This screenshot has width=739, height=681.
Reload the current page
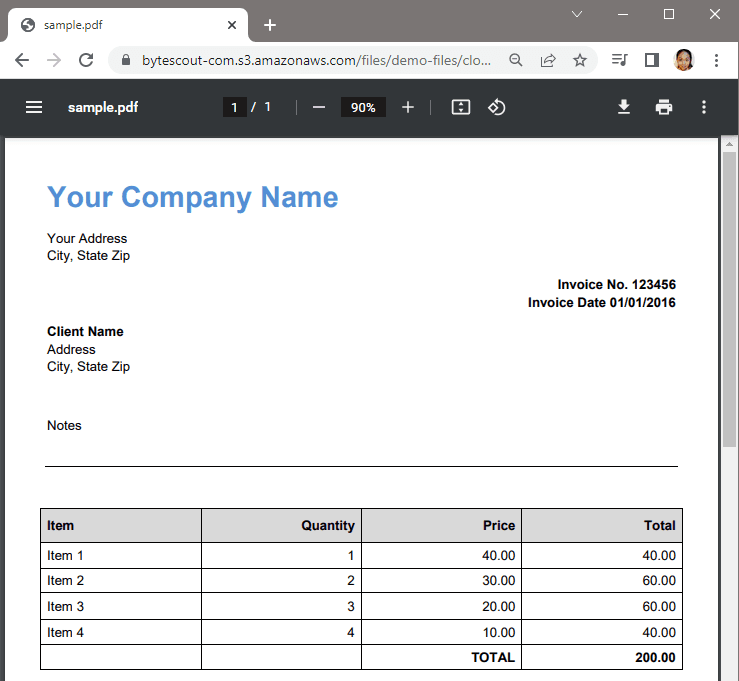86,60
